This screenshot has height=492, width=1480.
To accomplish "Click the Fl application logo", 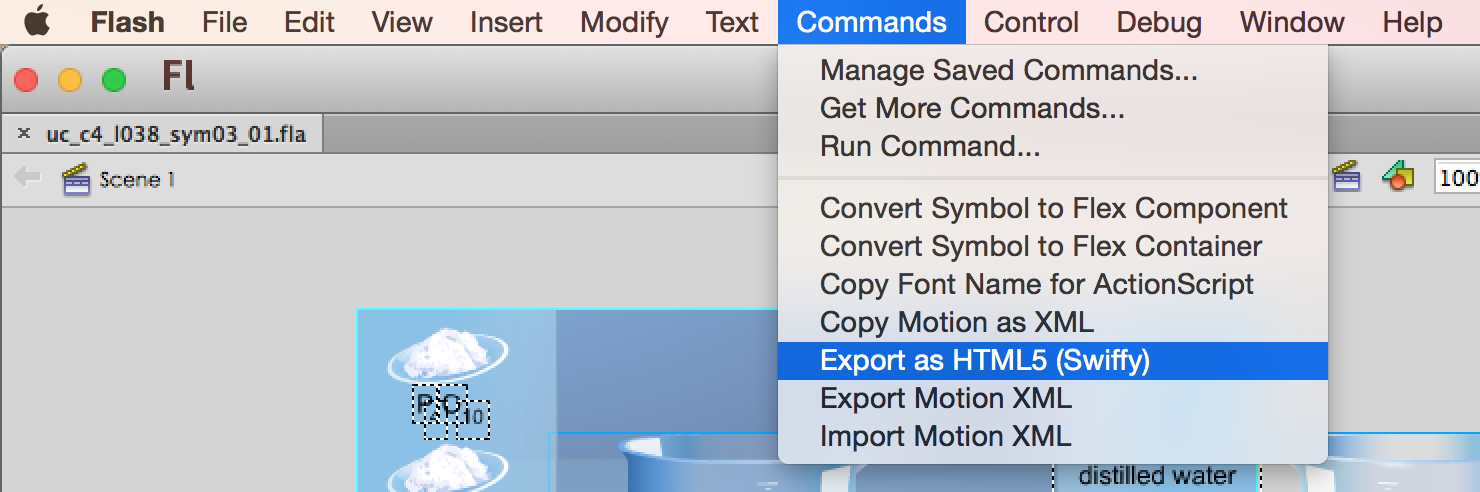I will [x=178, y=77].
